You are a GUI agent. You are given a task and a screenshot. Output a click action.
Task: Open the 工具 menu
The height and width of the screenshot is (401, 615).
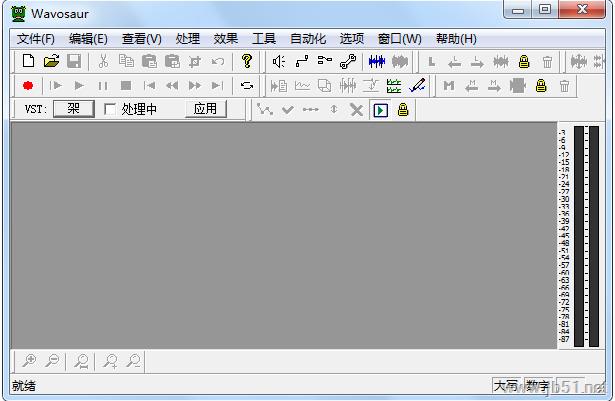point(264,39)
